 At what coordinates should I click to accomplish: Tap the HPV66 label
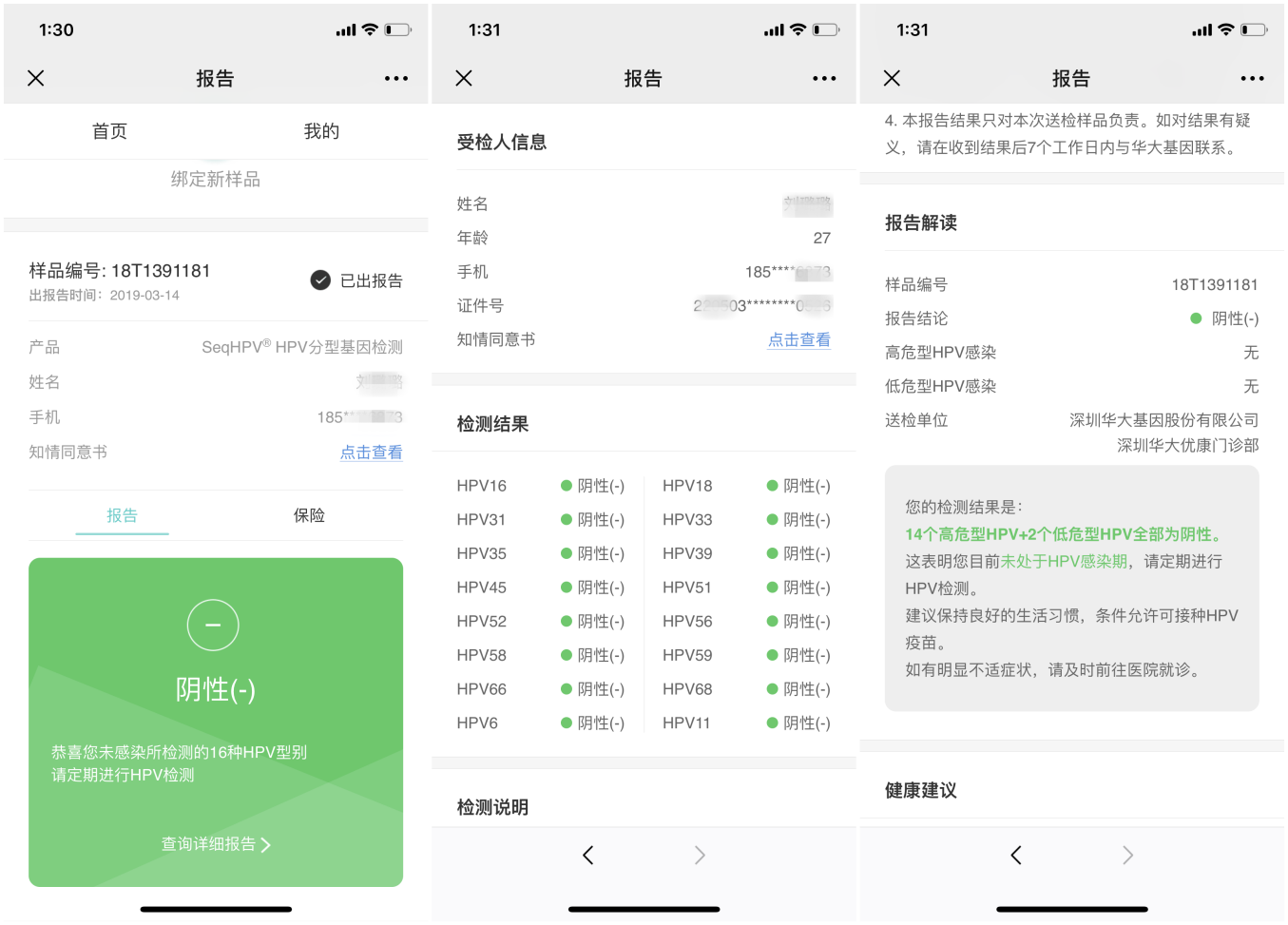click(481, 689)
